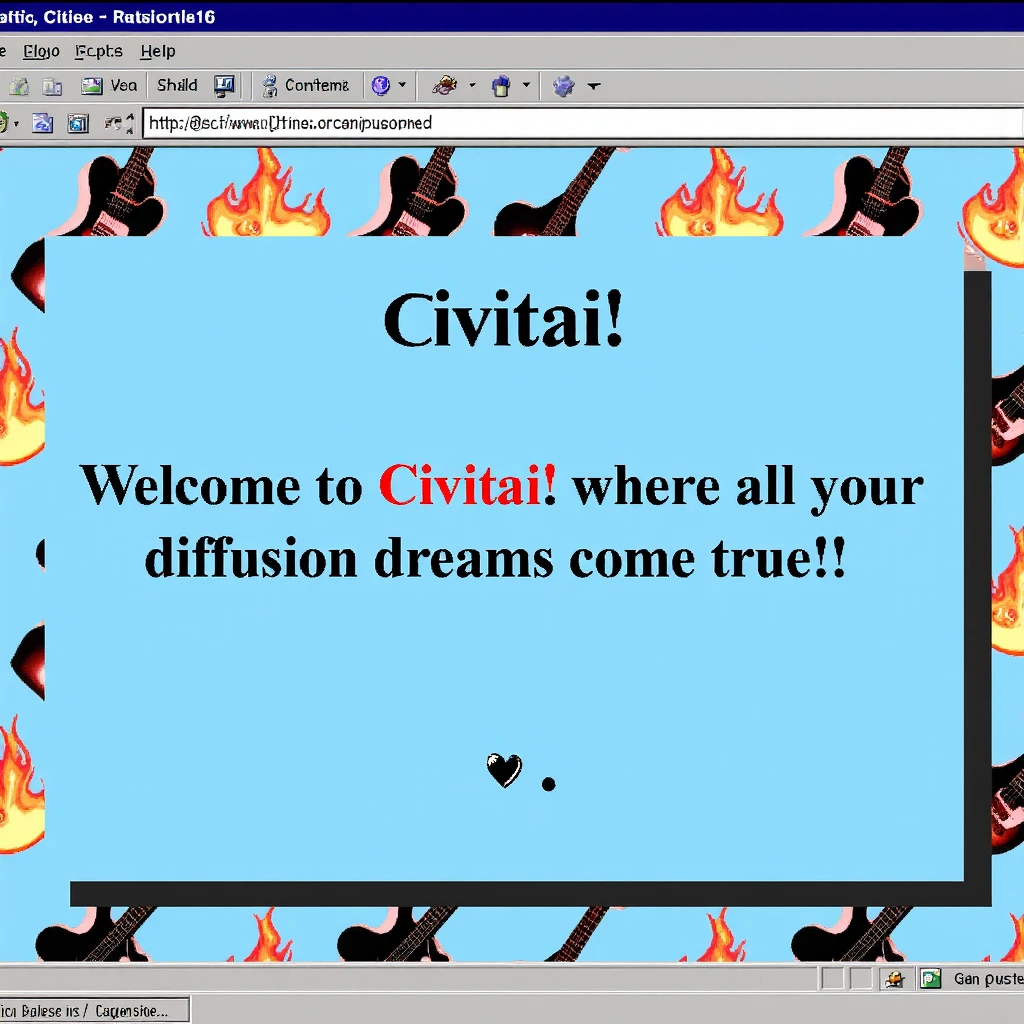The width and height of the screenshot is (1024, 1024).
Task: Click the blue clipboard toolbar icon
Action: (x=501, y=86)
